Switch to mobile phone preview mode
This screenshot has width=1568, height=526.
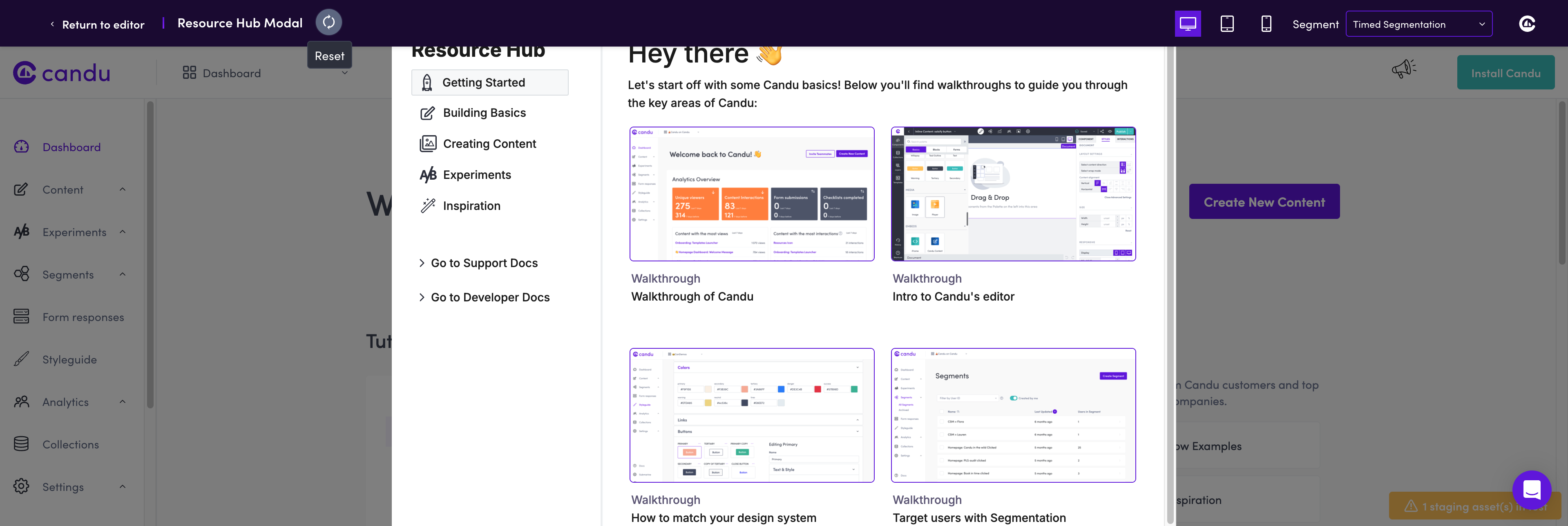pyautogui.click(x=1266, y=24)
